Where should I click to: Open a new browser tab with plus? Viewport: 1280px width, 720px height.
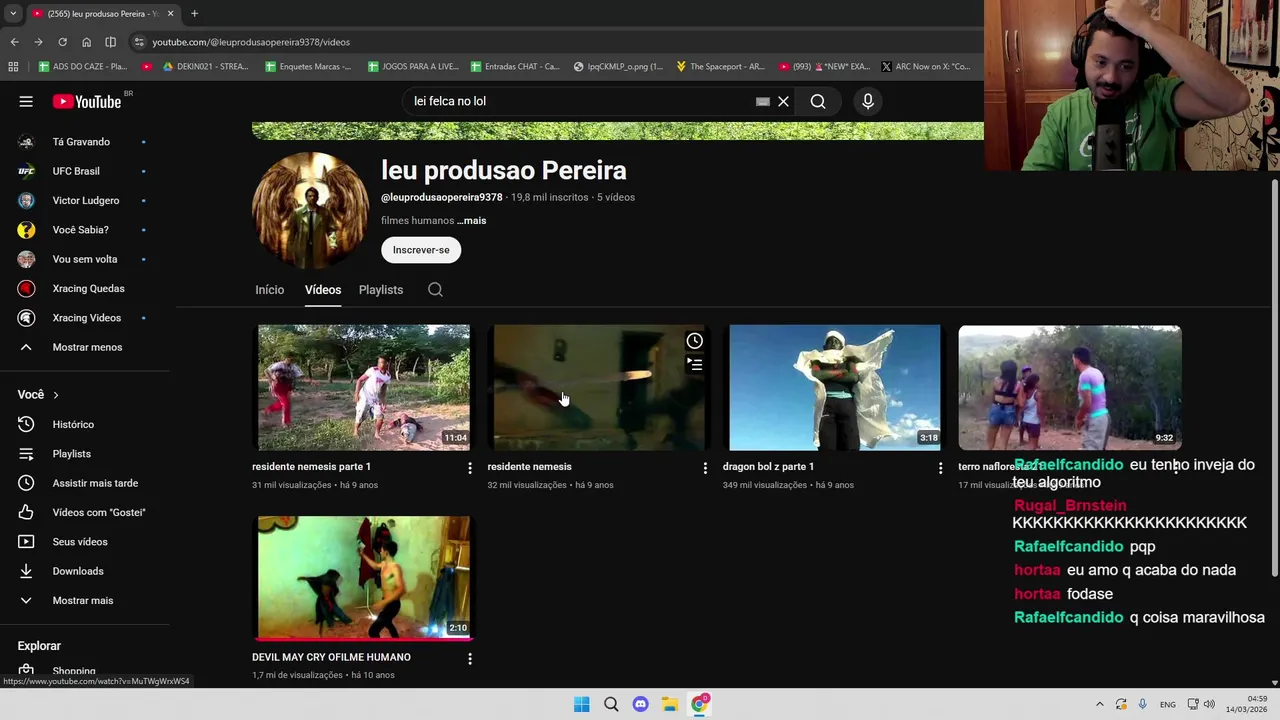tap(194, 14)
